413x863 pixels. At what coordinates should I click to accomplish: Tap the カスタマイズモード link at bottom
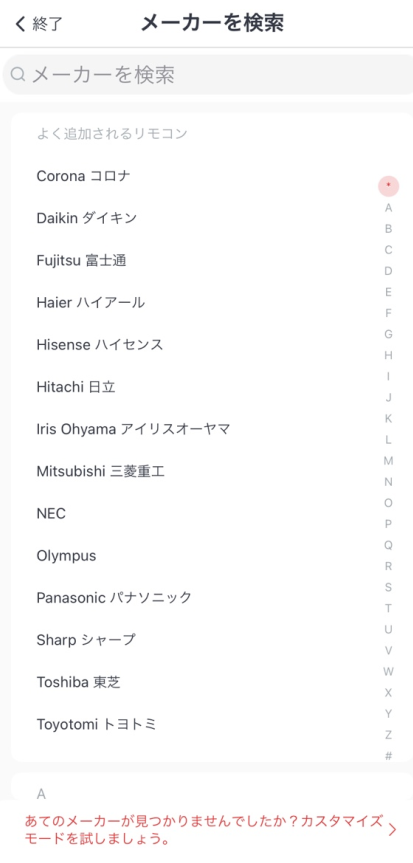point(204,831)
